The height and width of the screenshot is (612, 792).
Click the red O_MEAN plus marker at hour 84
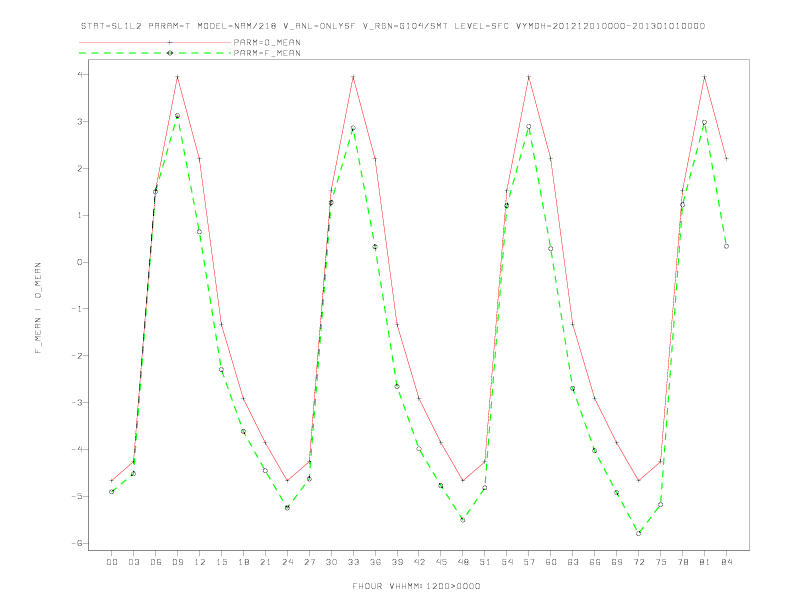pos(726,159)
